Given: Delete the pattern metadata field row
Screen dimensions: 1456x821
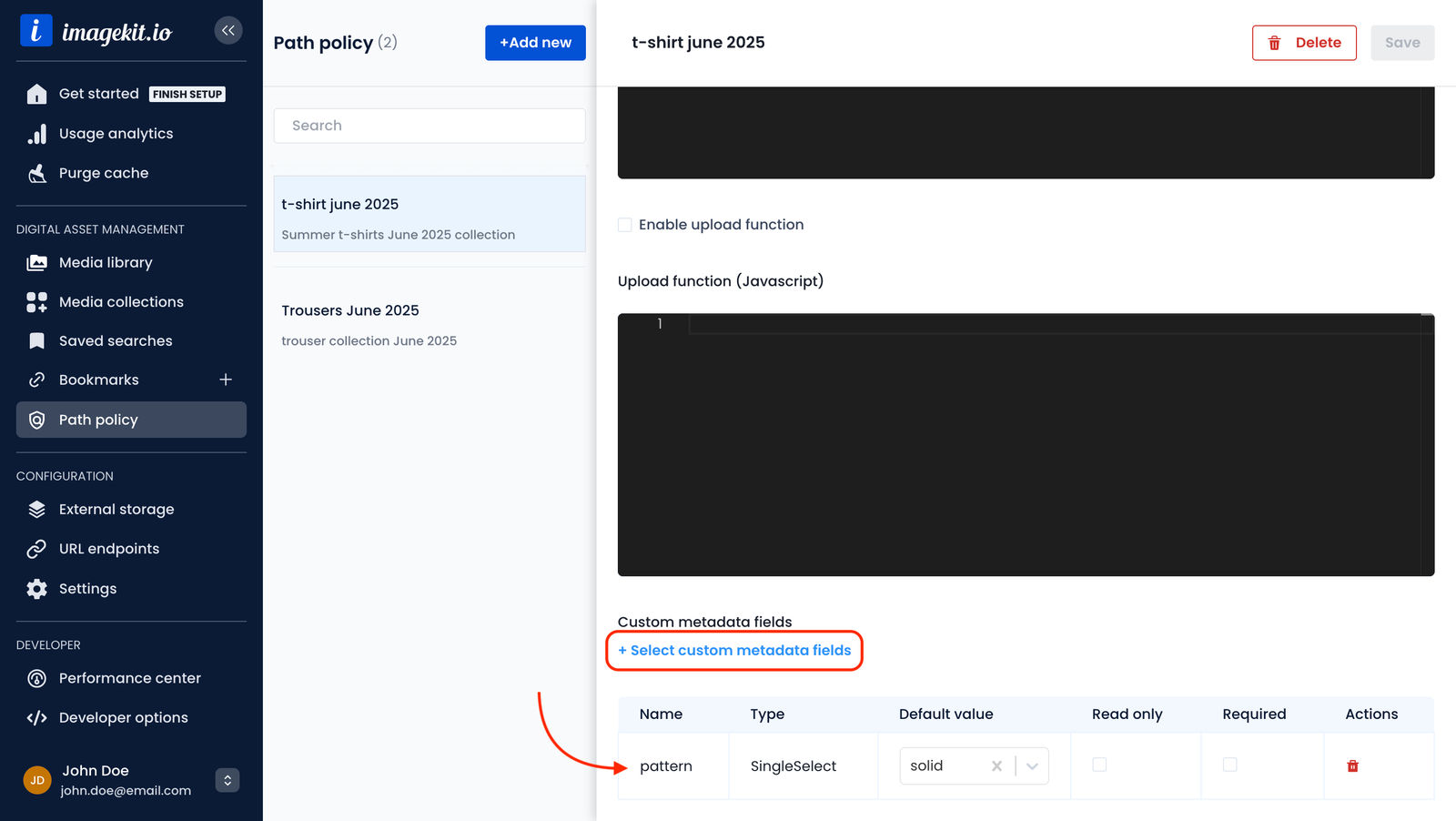Looking at the screenshot, I should coord(1352,766).
